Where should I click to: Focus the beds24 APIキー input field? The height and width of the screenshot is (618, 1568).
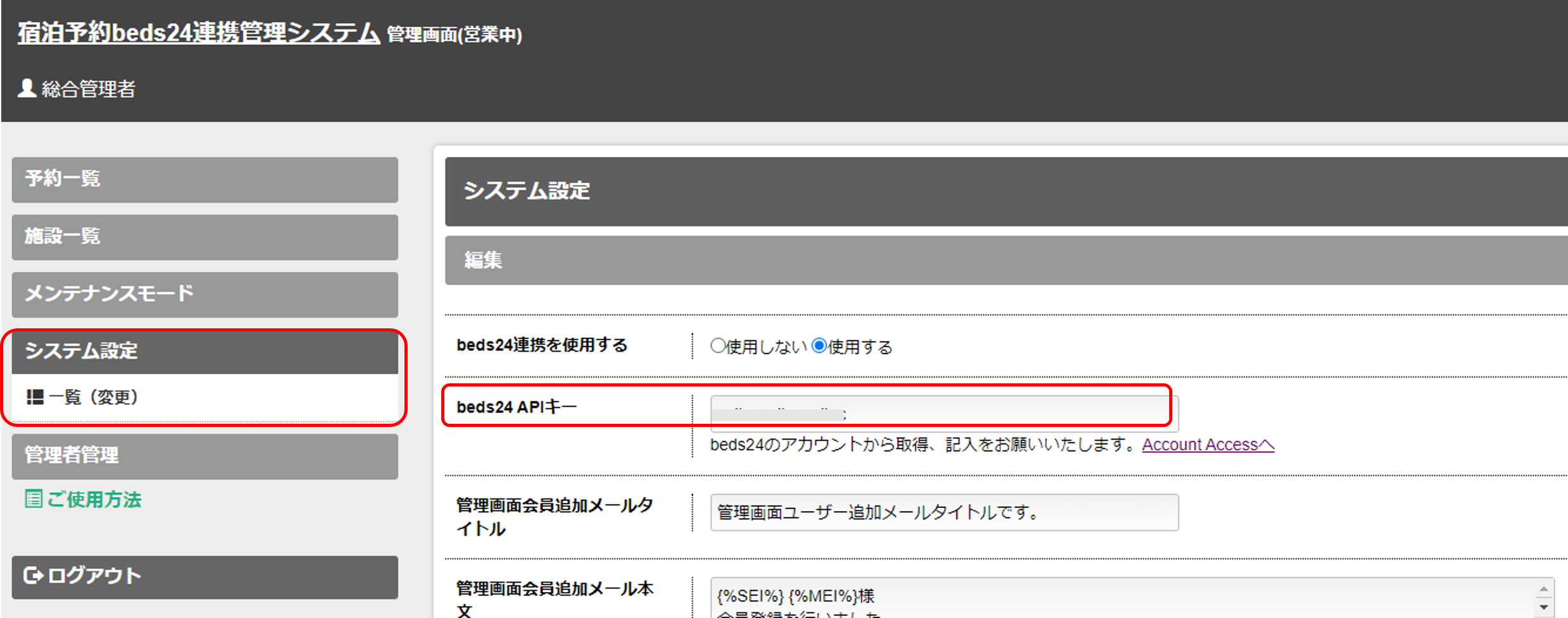(x=943, y=413)
